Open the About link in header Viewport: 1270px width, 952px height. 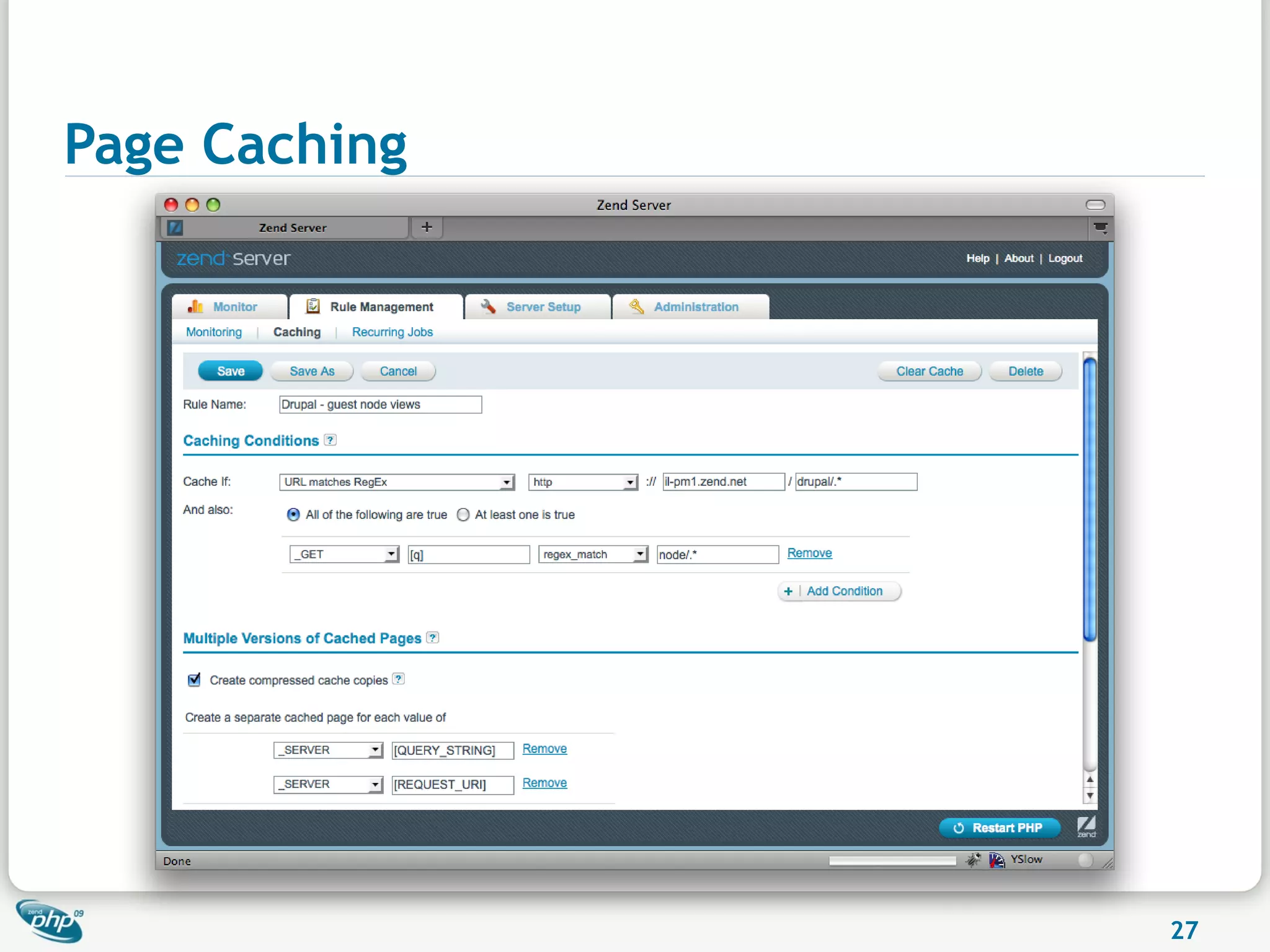pyautogui.click(x=1019, y=258)
